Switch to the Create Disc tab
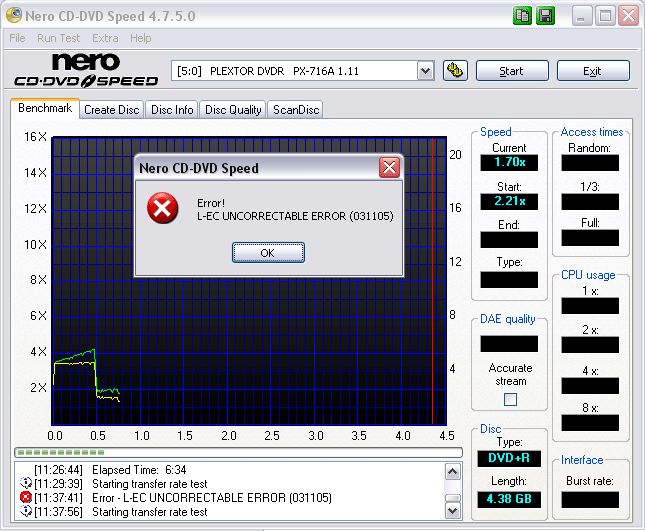 [x=111, y=110]
